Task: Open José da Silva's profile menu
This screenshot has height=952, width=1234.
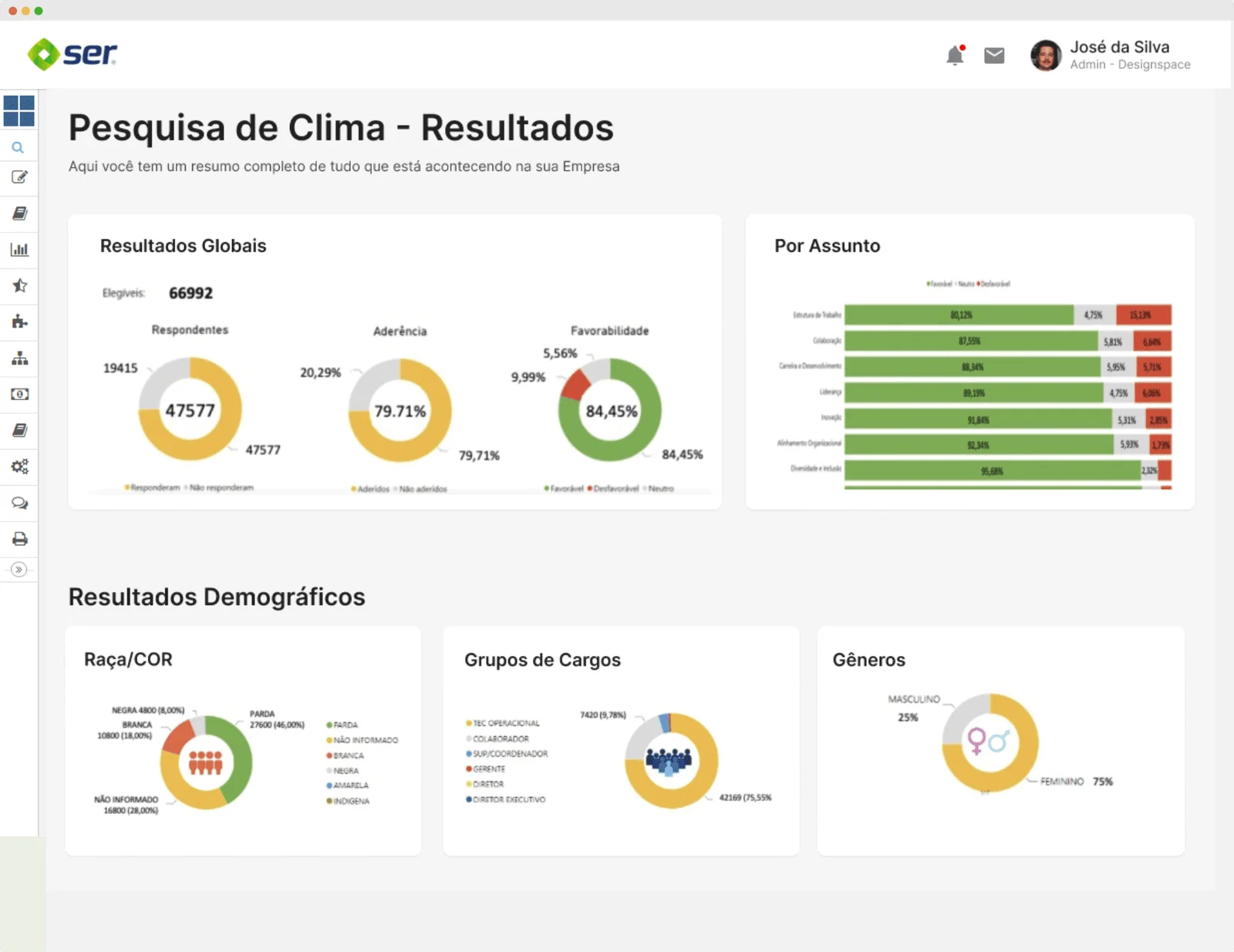Action: [x=1111, y=56]
